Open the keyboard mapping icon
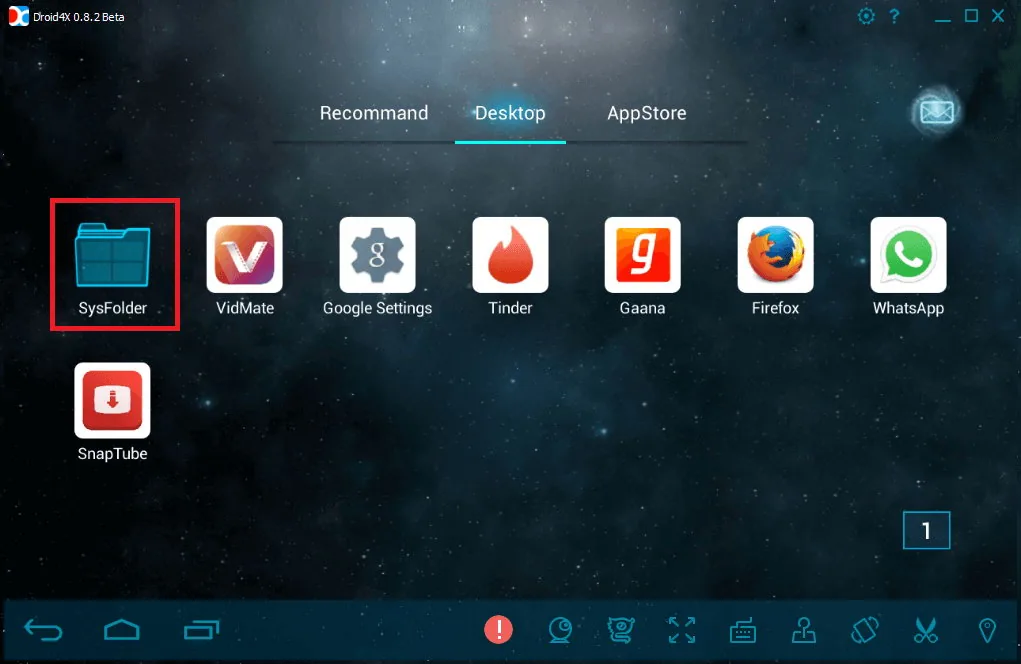The width and height of the screenshot is (1021, 664). 743,630
